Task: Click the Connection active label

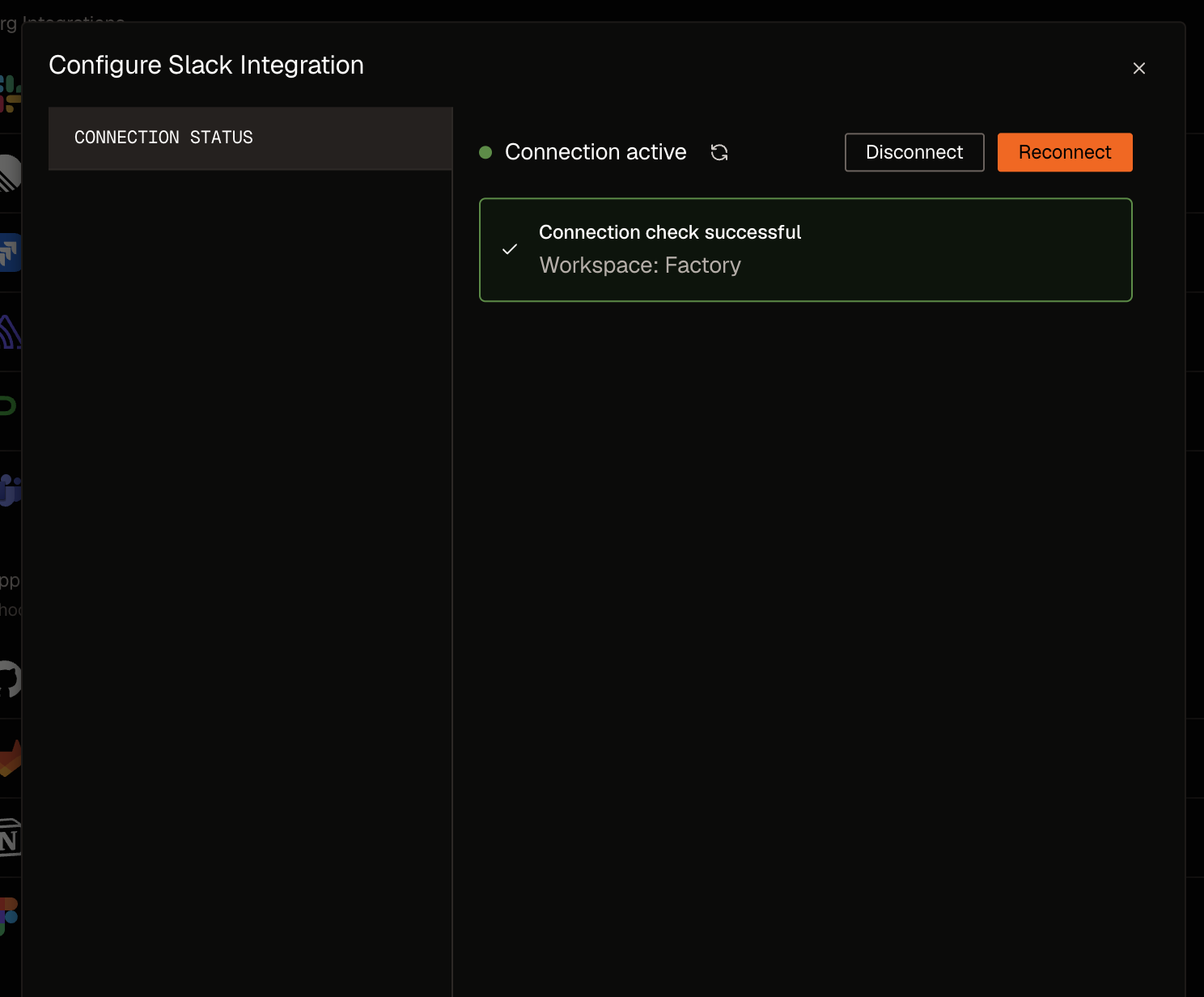Action: pyautogui.click(x=596, y=152)
